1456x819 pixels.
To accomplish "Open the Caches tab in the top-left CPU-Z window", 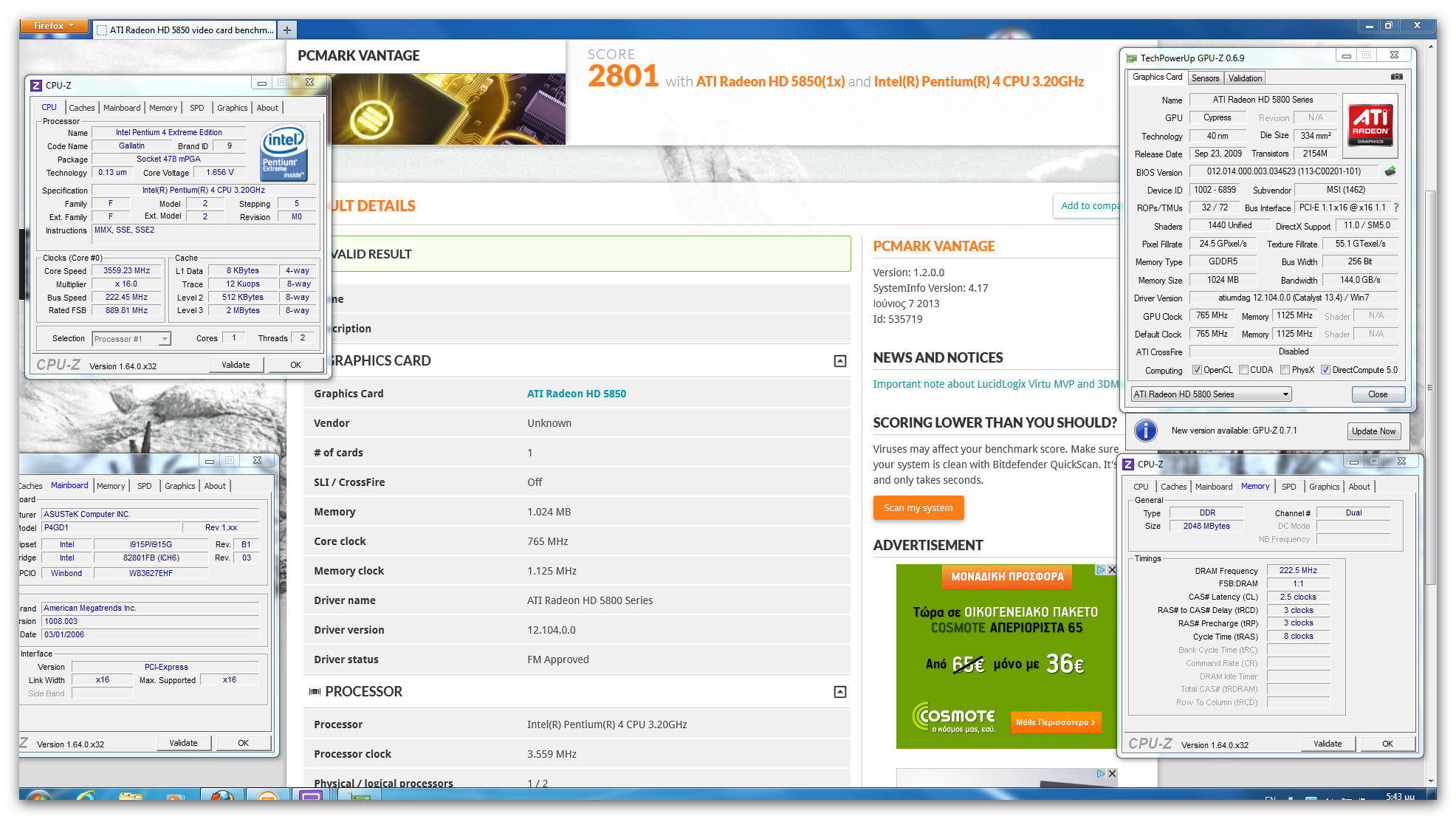I will pyautogui.click(x=81, y=108).
